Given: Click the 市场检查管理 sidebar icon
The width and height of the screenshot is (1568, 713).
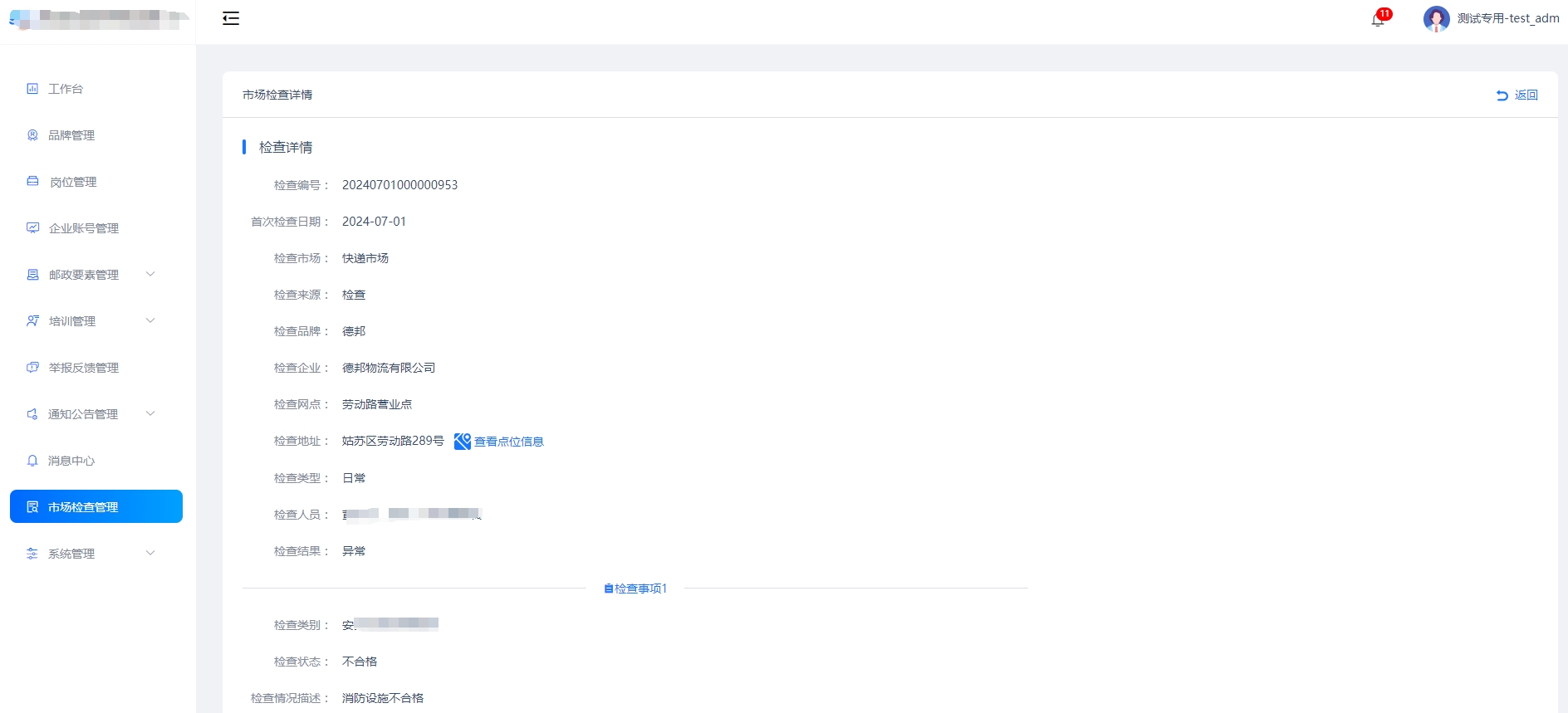Looking at the screenshot, I should click(32, 506).
